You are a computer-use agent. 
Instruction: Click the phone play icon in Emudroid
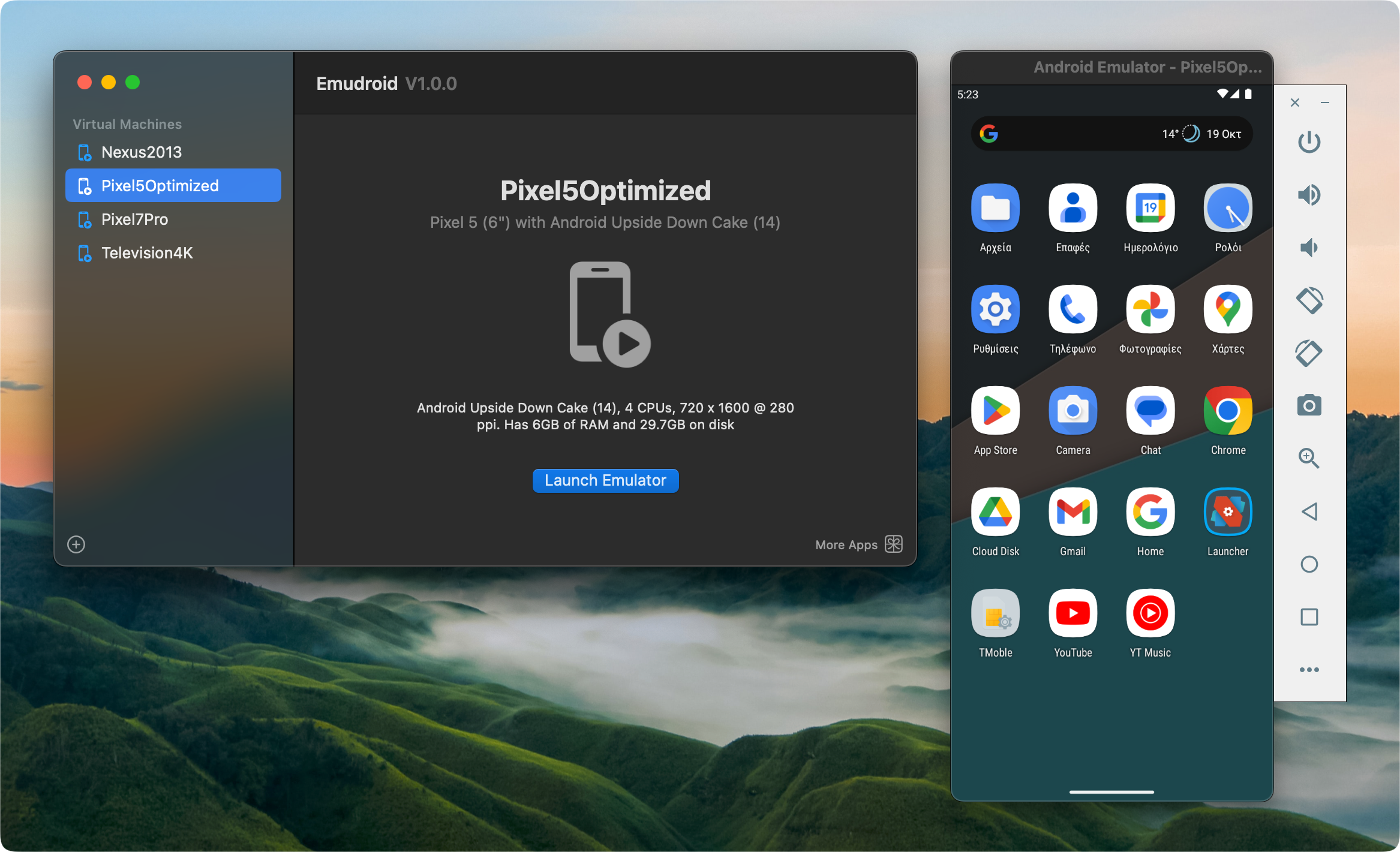(x=609, y=314)
